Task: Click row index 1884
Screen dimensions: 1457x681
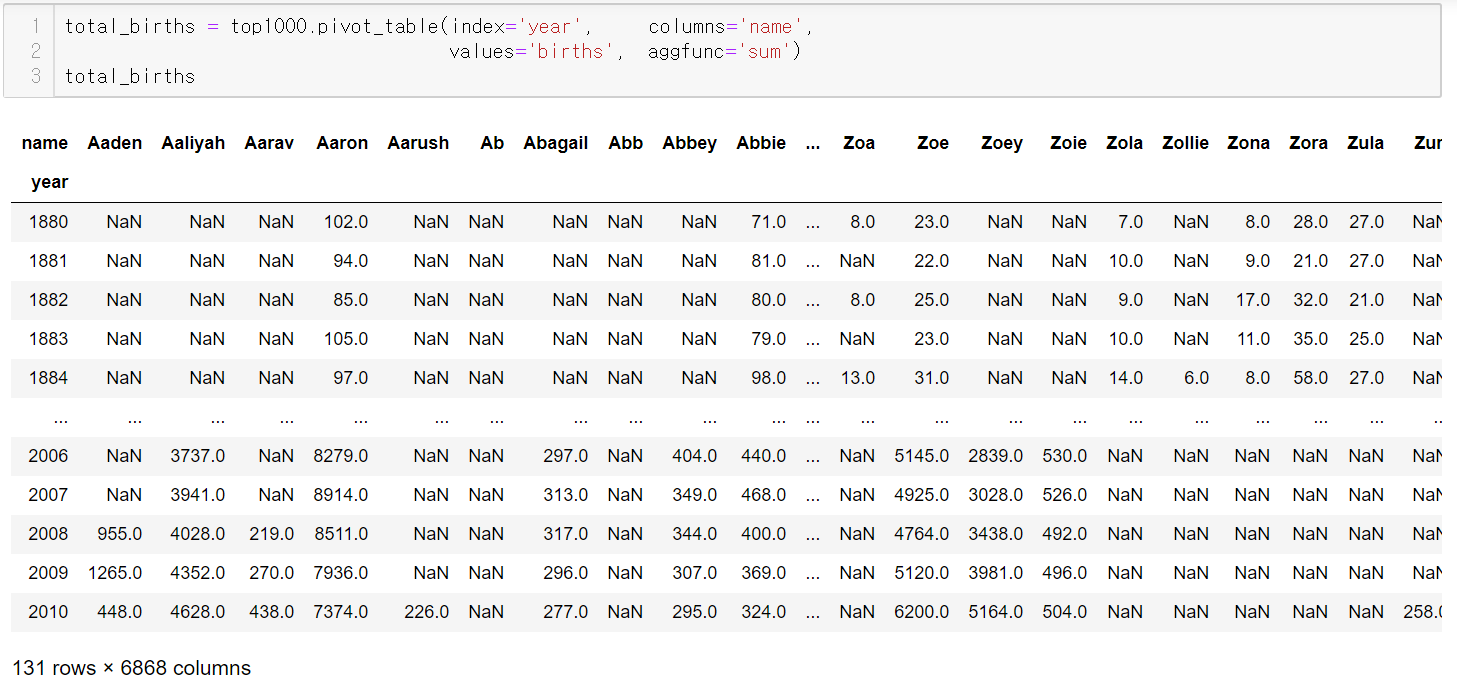Action: pyautogui.click(x=48, y=378)
